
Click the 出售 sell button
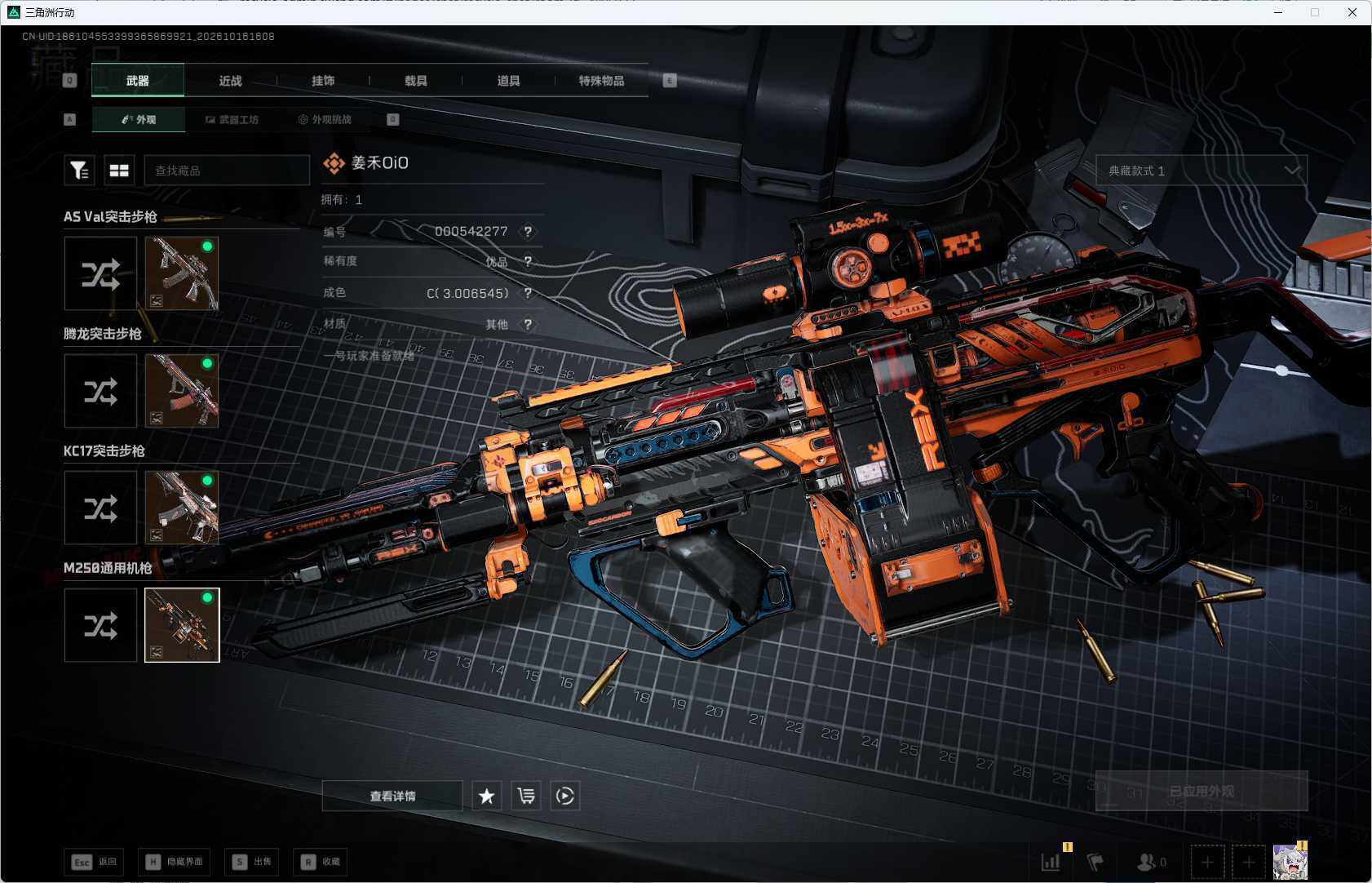[x=252, y=862]
